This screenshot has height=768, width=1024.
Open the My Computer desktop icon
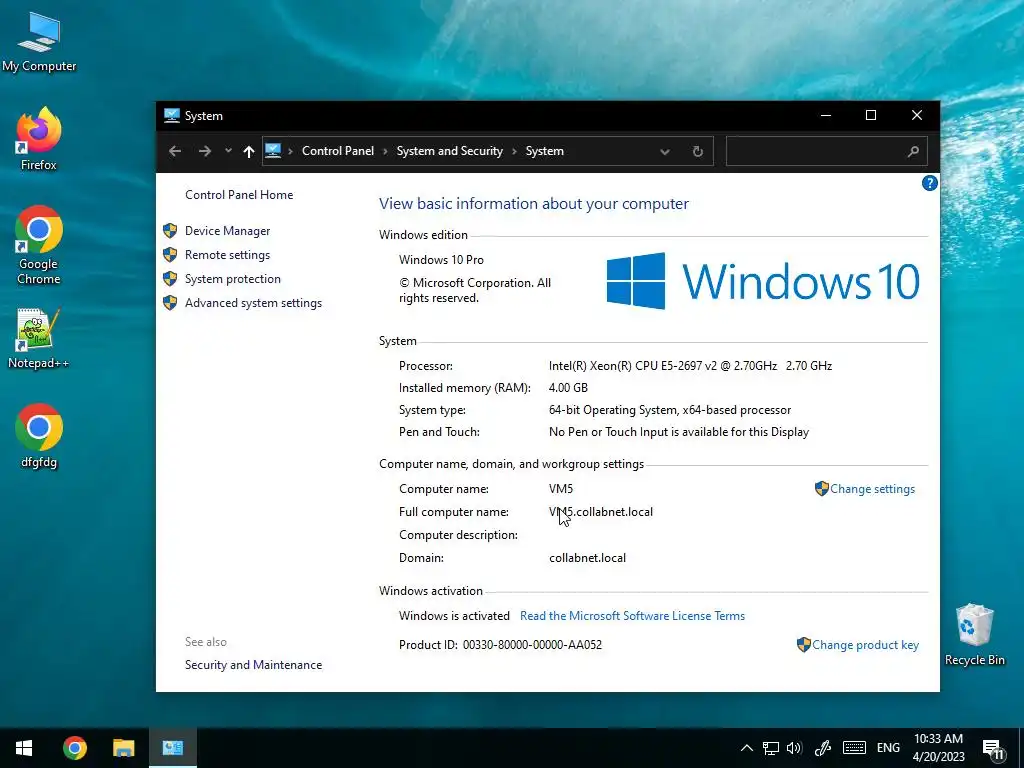39,42
